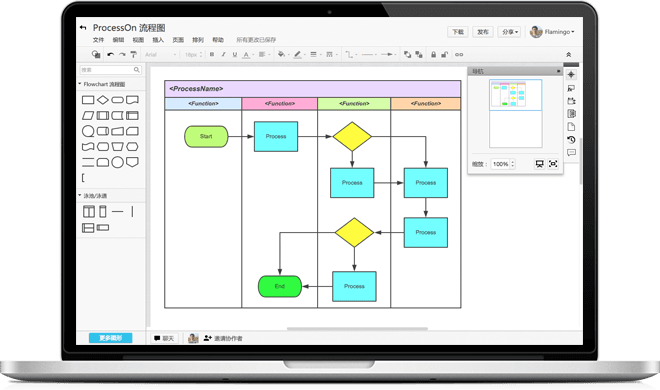Send selected shape to back
Image resolution: width=660 pixels, height=390 pixels.
[x=419, y=54]
